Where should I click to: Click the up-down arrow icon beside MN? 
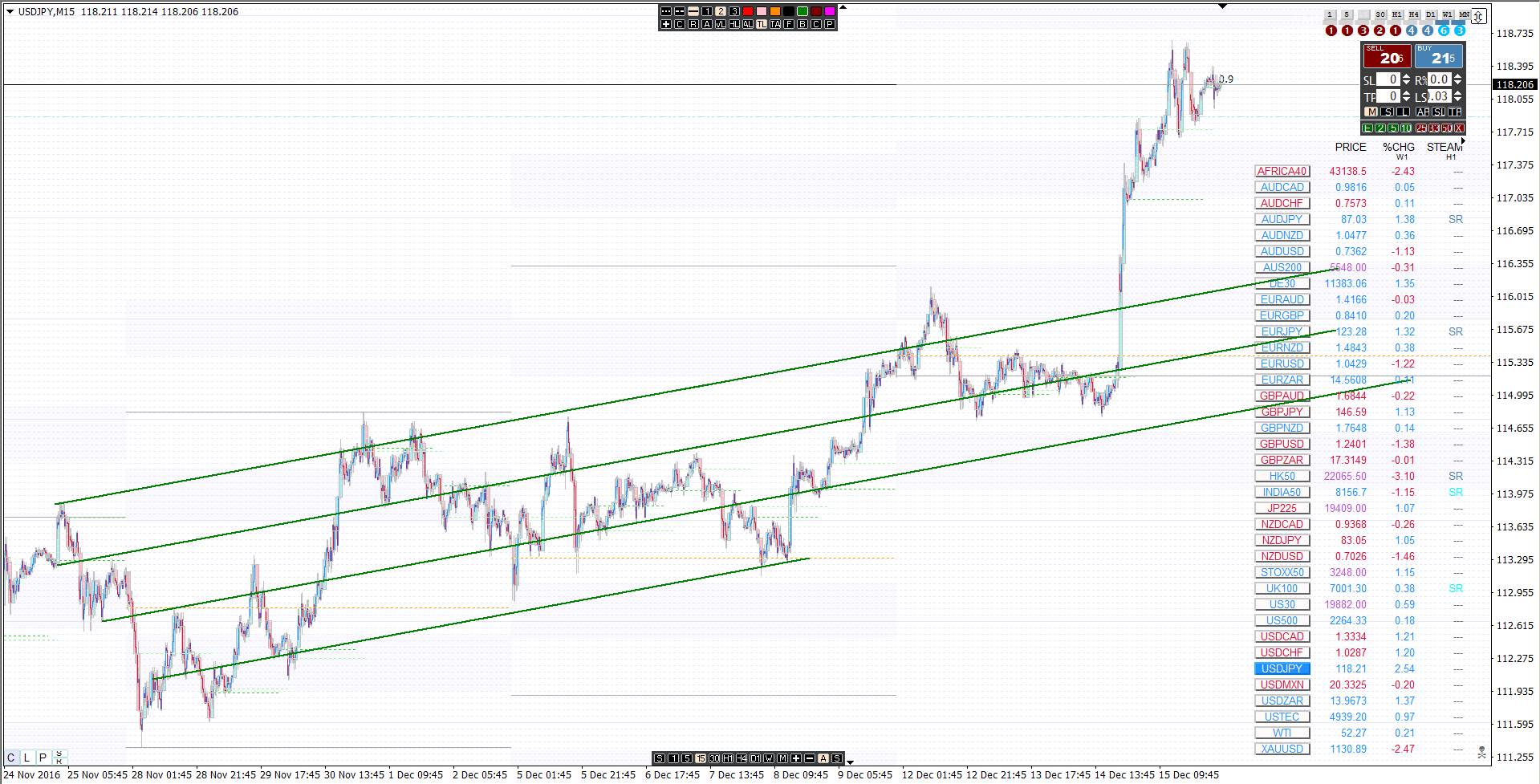coord(1479,16)
